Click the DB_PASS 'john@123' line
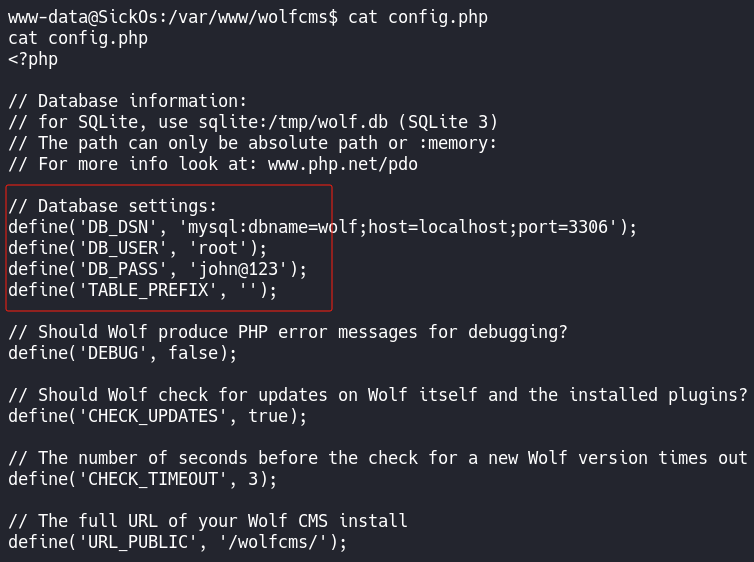Viewport: 754px width, 562px height. click(x=158, y=269)
